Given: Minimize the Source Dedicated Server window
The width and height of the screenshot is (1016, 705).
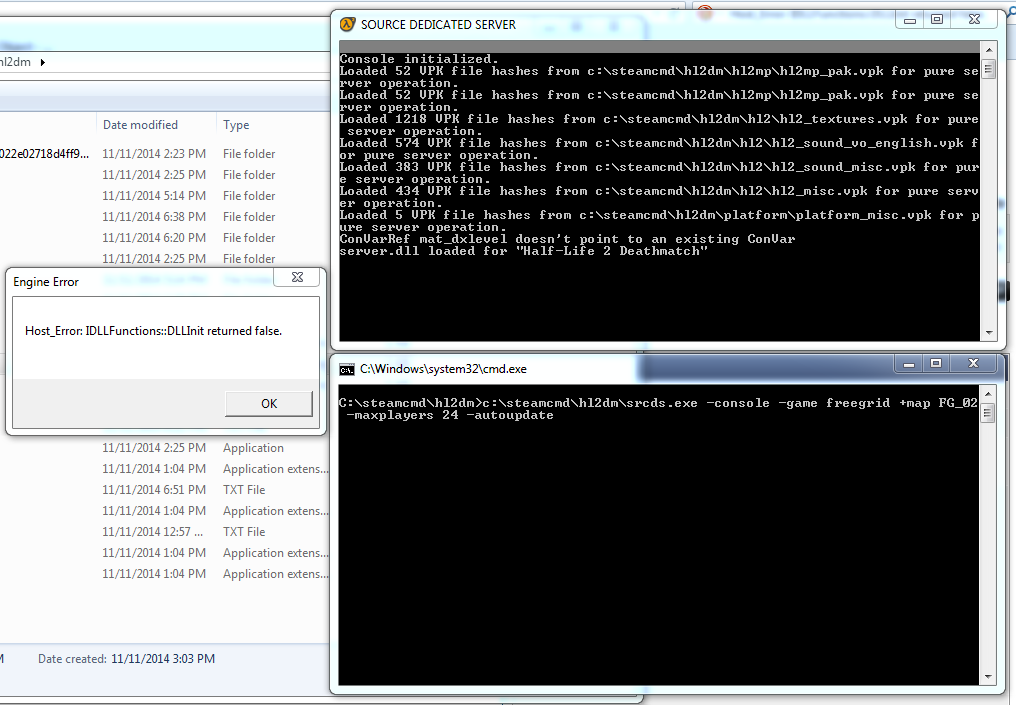Looking at the screenshot, I should tap(910, 20).
